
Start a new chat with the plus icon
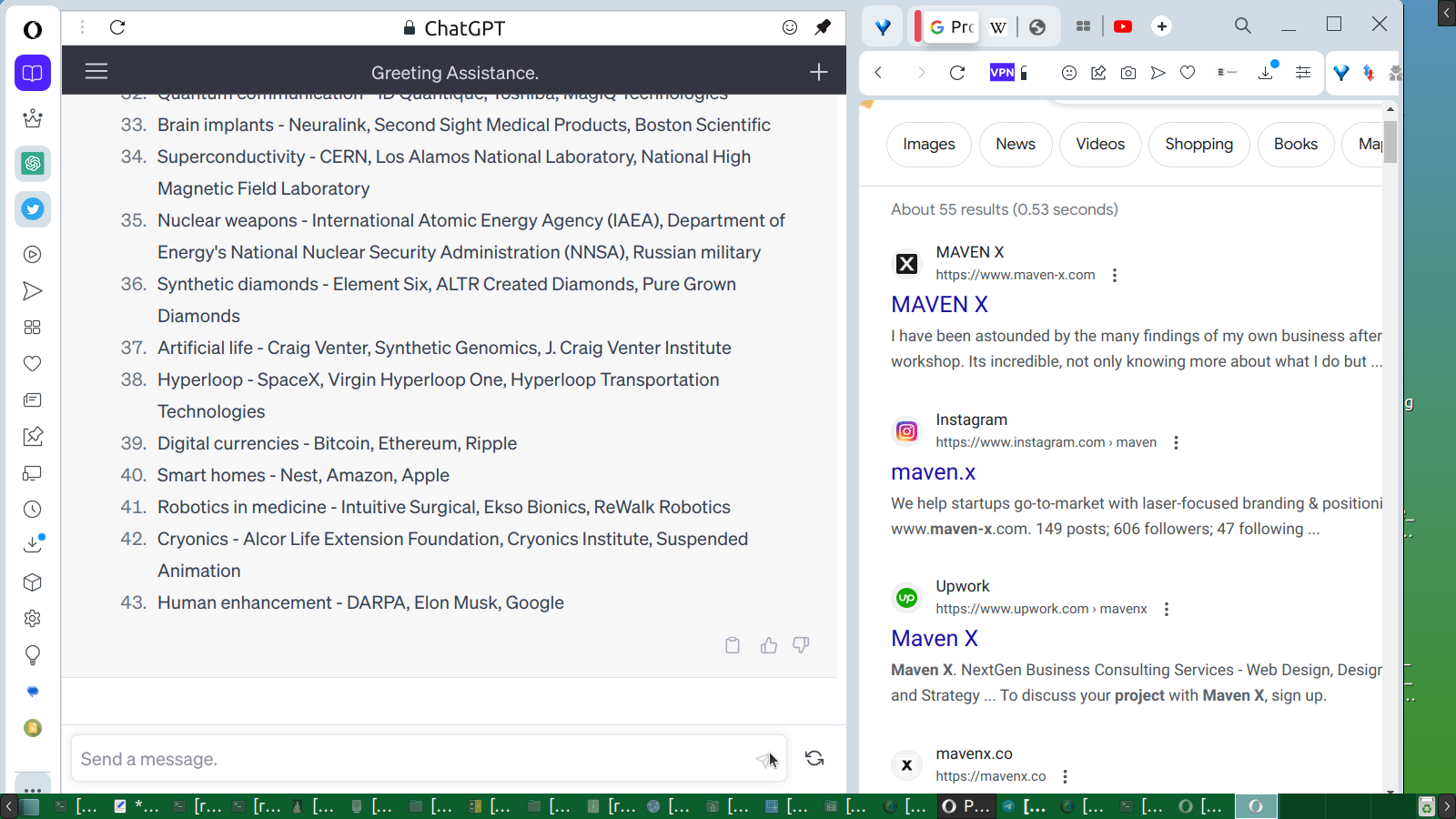(819, 72)
